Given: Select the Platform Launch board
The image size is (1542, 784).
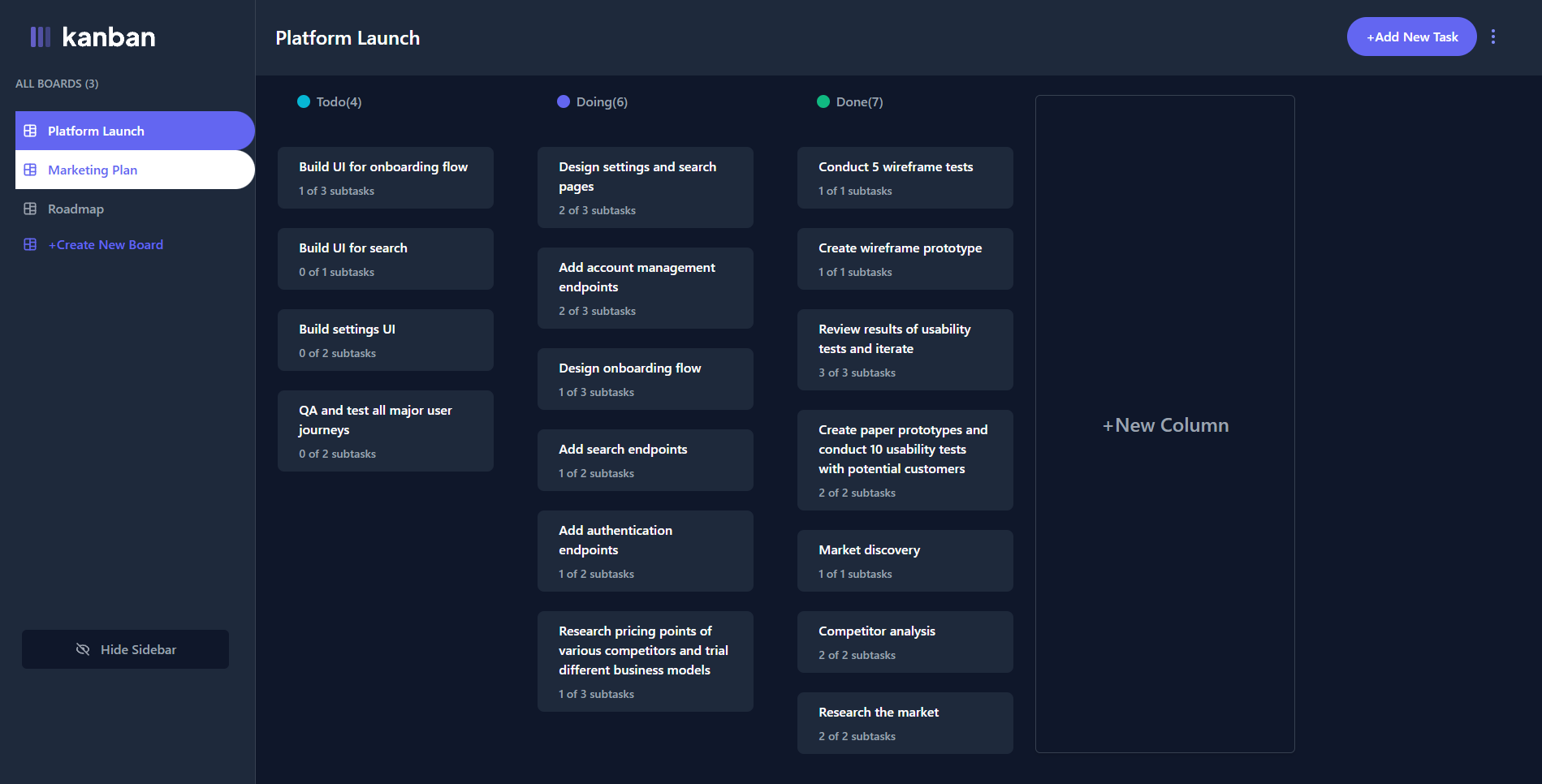Looking at the screenshot, I should tap(96, 131).
